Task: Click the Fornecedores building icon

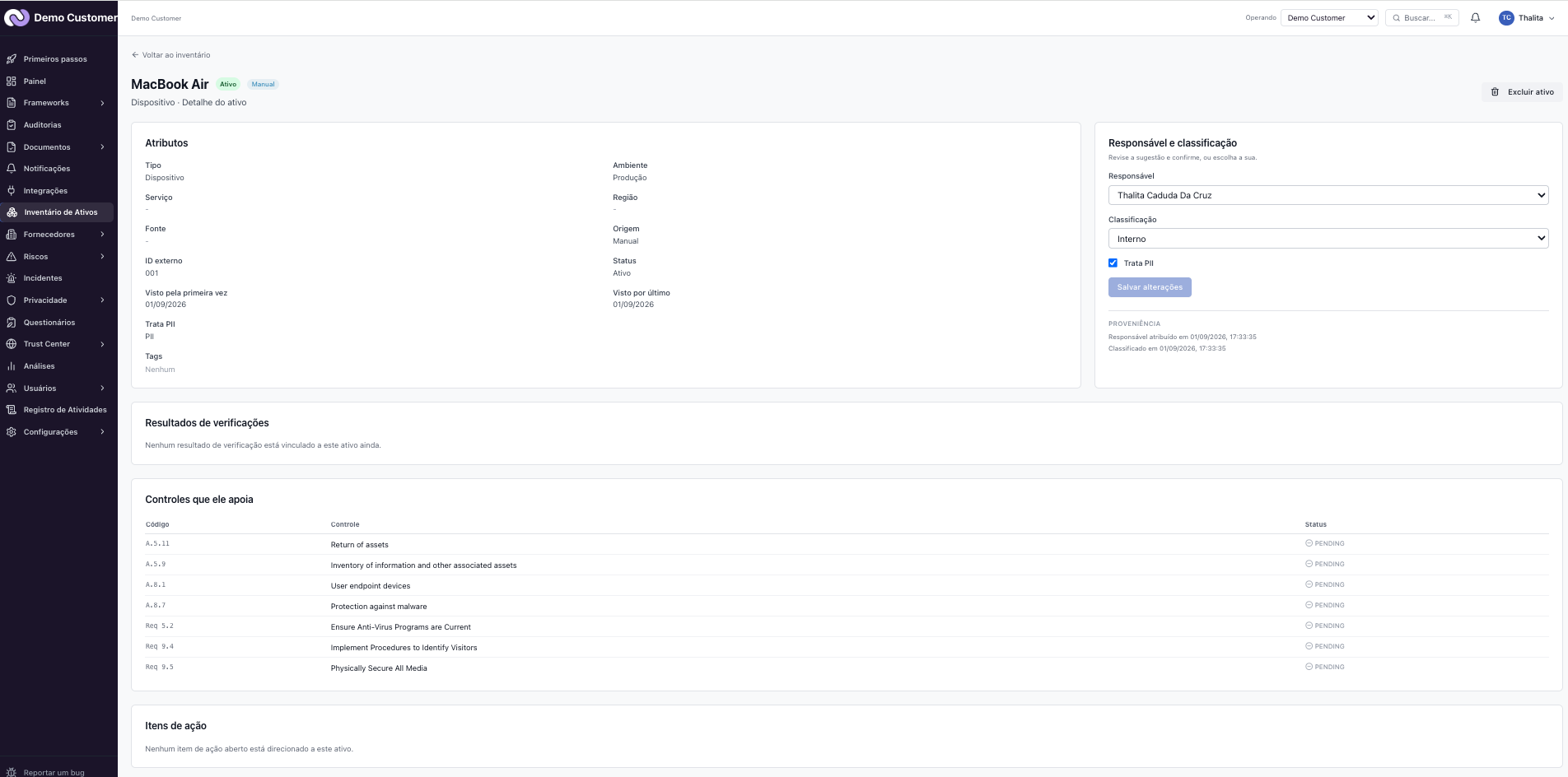Action: click(12, 235)
